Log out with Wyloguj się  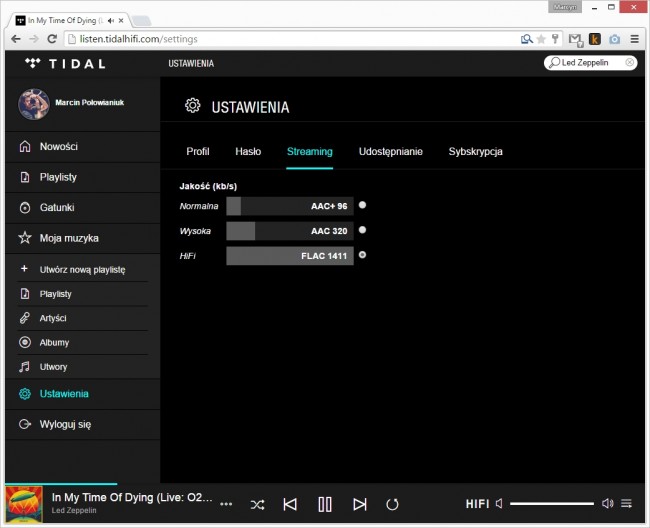pos(82,424)
